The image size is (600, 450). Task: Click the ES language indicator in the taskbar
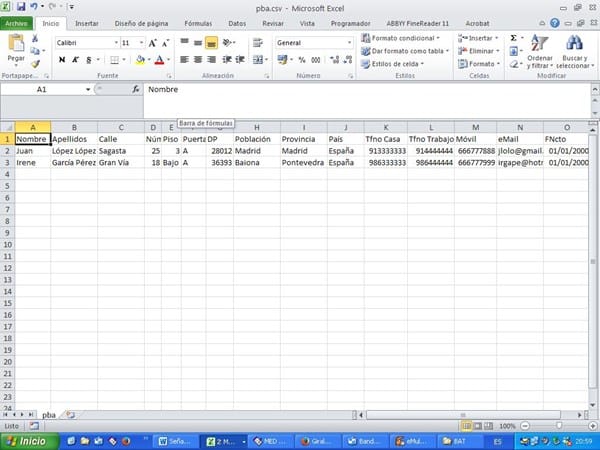[497, 441]
